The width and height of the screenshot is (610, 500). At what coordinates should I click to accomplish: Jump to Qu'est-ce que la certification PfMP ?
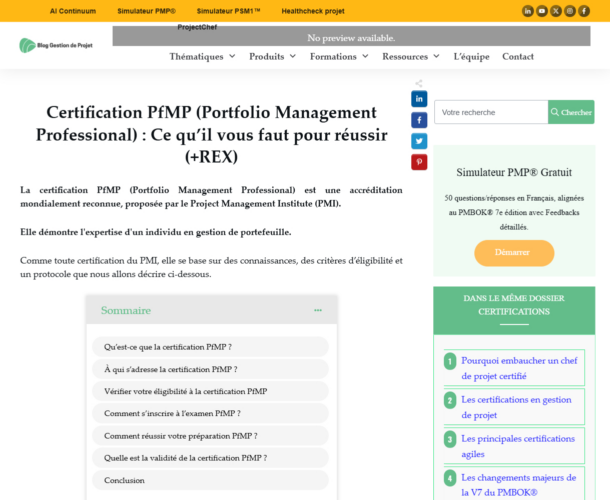coord(210,347)
